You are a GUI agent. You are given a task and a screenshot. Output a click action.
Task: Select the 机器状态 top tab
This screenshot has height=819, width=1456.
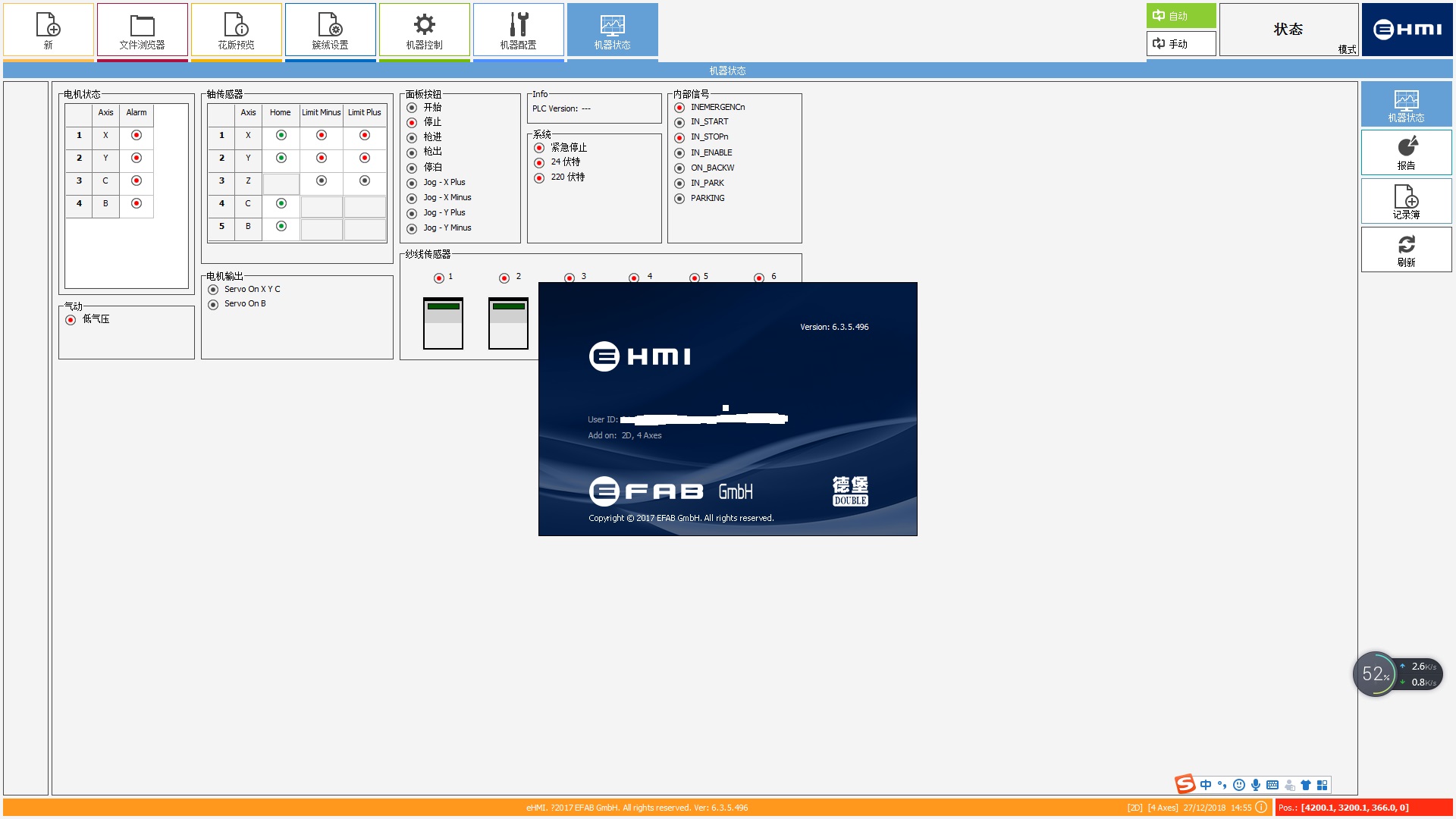tap(612, 30)
